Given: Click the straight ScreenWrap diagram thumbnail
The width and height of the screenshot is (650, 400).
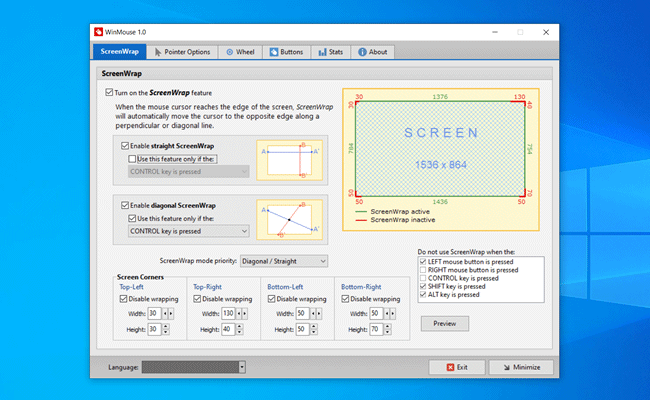Looking at the screenshot, I should (x=289, y=160).
